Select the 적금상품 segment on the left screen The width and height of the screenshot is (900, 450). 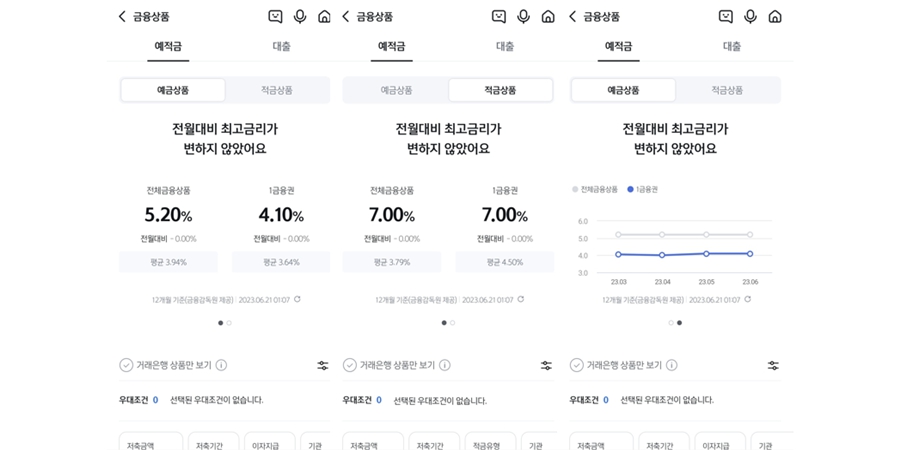tap(277, 90)
